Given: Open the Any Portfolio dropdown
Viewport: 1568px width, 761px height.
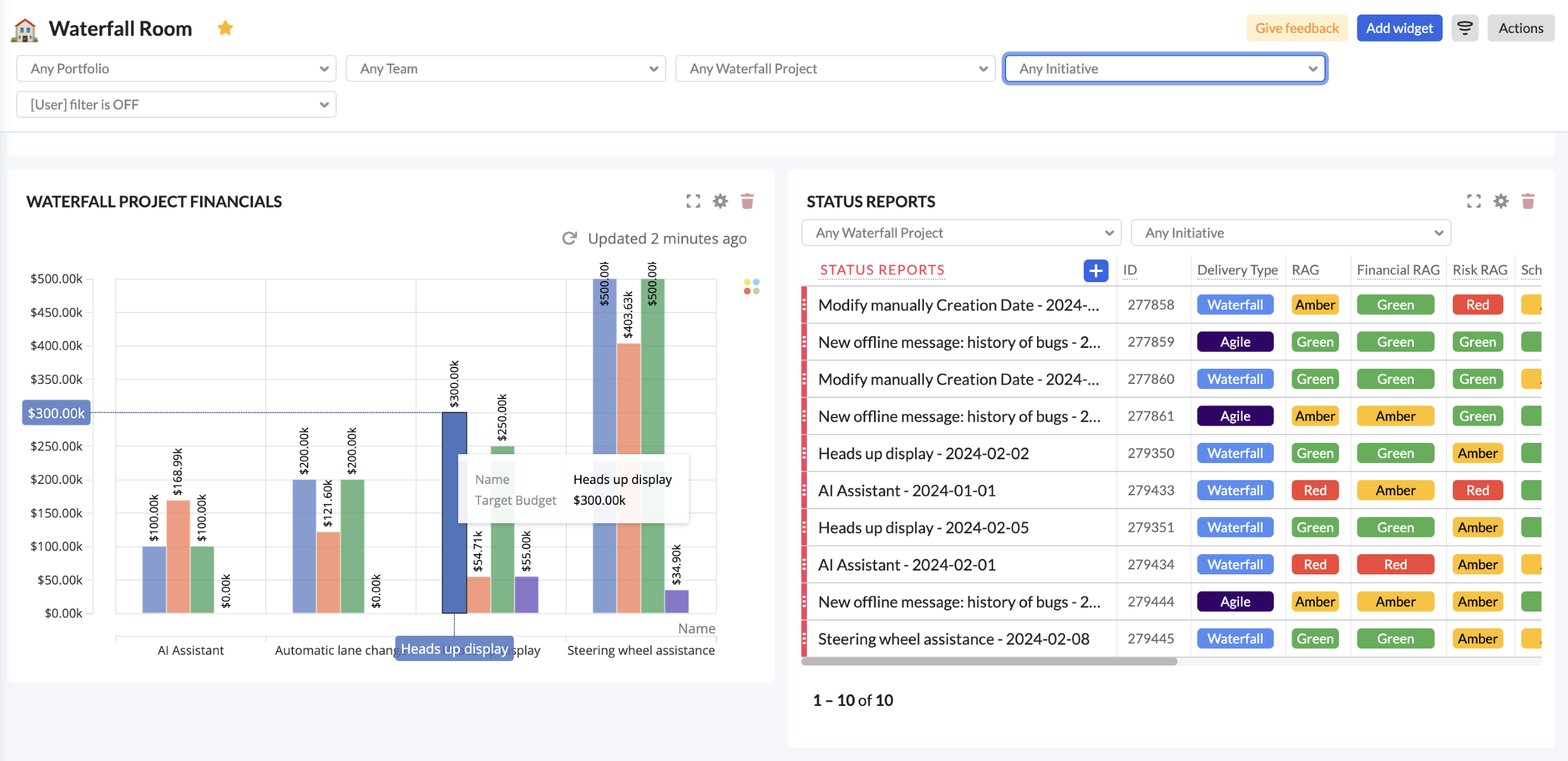Looking at the screenshot, I should pyautogui.click(x=177, y=69).
